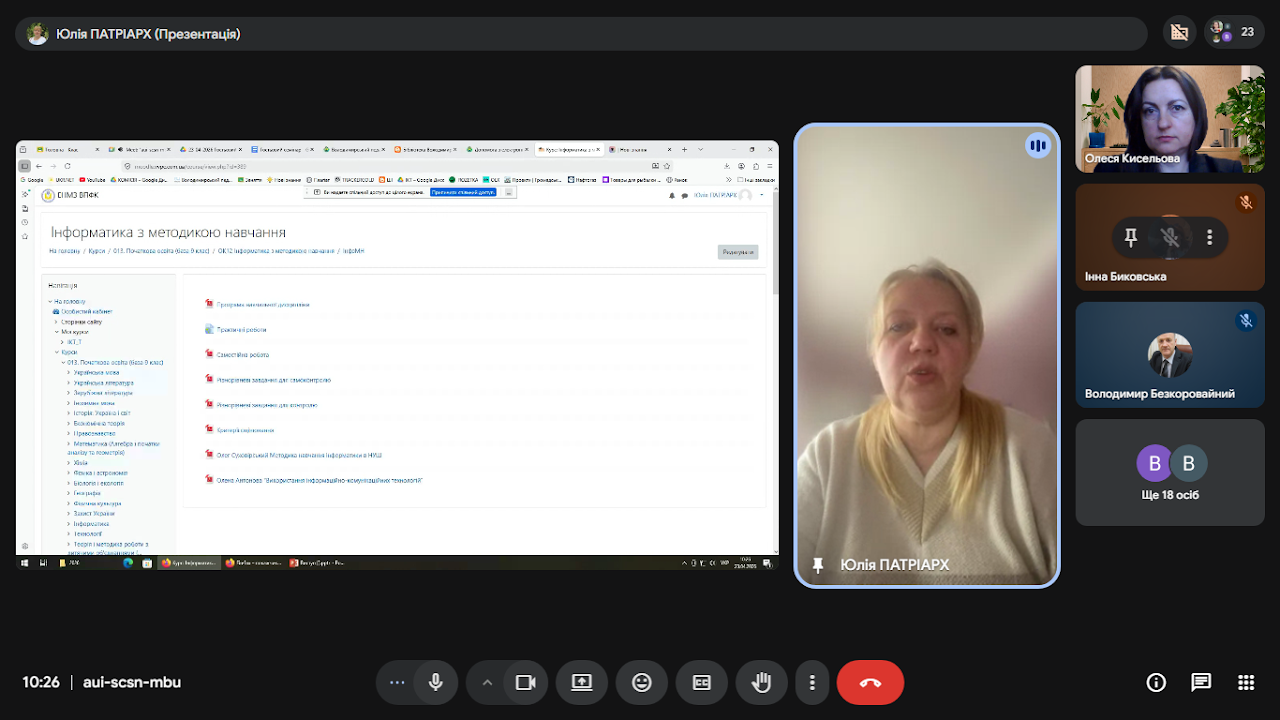
Task: Toggle the microphone in the call toolbar
Action: pos(436,683)
